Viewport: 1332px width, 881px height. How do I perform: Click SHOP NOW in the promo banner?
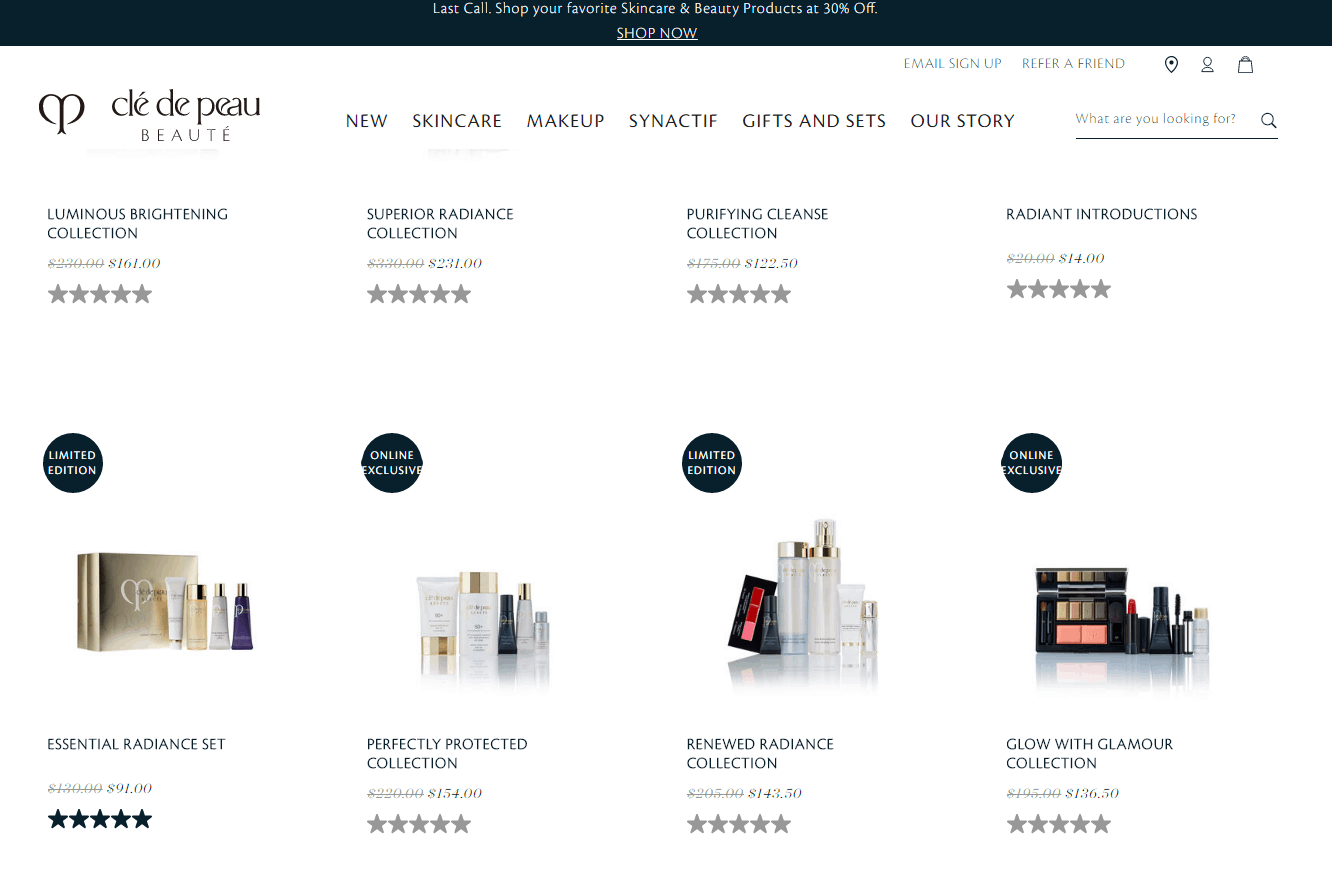(x=657, y=33)
